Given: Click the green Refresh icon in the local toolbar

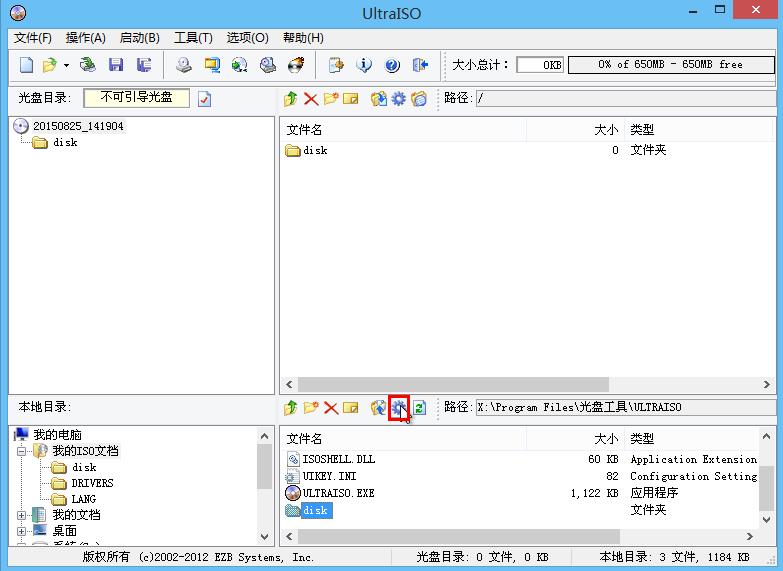Looking at the screenshot, I should click(419, 408).
